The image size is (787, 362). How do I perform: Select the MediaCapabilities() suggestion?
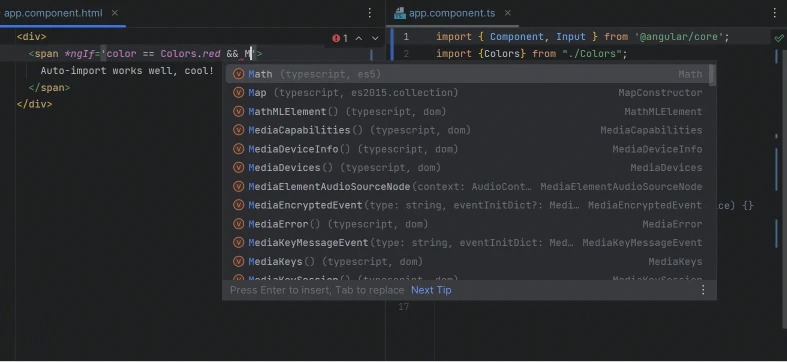[468, 131]
